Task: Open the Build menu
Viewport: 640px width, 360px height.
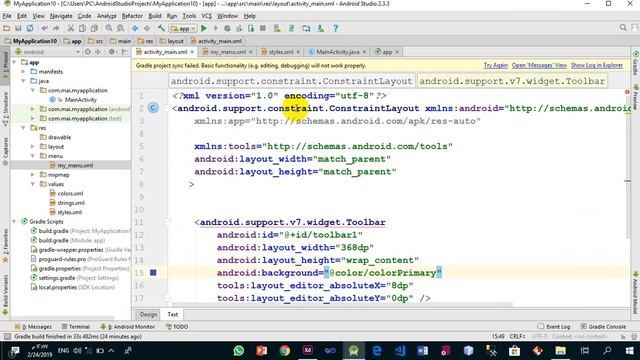Action: [155, 16]
